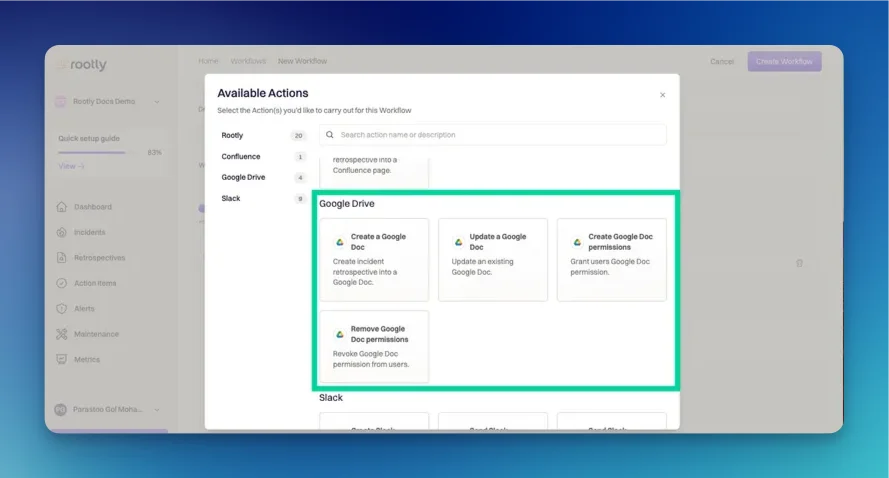Click the Cancel link in header
This screenshot has width=889, height=478.
(x=722, y=61)
